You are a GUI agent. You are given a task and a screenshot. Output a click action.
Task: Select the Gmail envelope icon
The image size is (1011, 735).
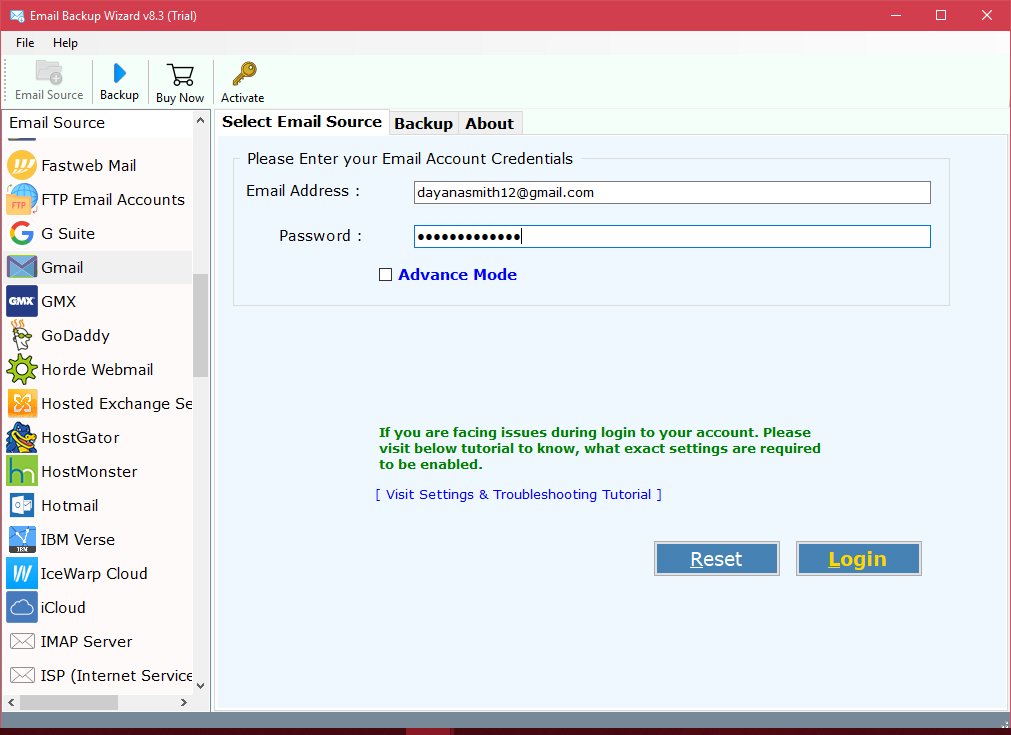(22, 267)
